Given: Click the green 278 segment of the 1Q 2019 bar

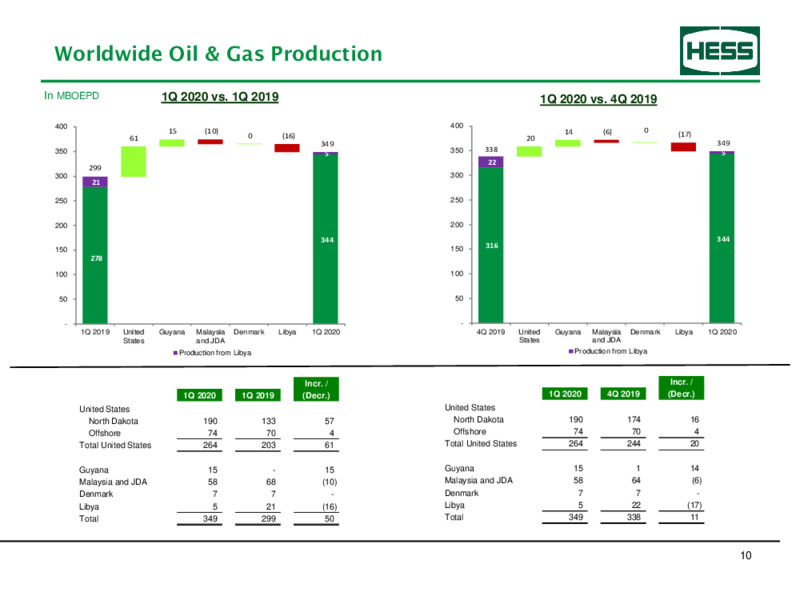Looking at the screenshot, I should point(95,255).
